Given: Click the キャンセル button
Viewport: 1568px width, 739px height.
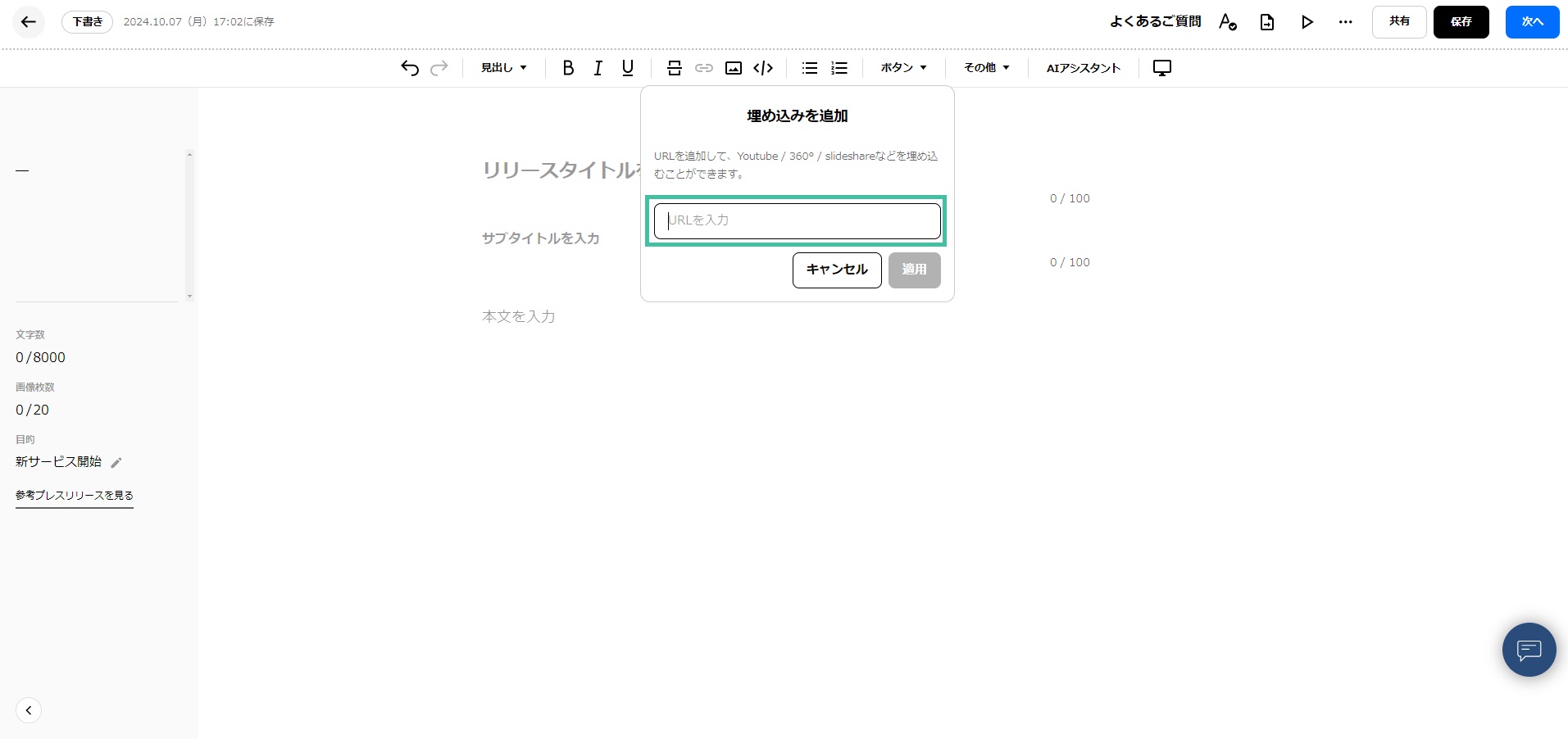Looking at the screenshot, I should (836, 270).
